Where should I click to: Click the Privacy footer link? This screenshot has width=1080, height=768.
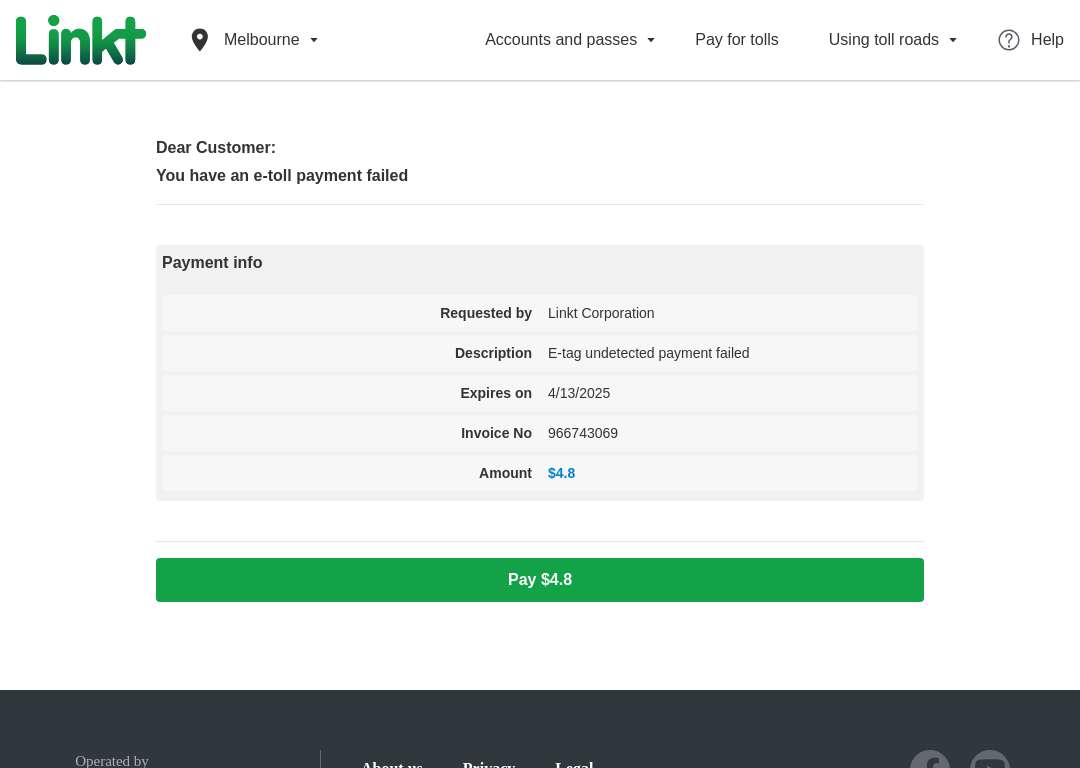[488, 764]
